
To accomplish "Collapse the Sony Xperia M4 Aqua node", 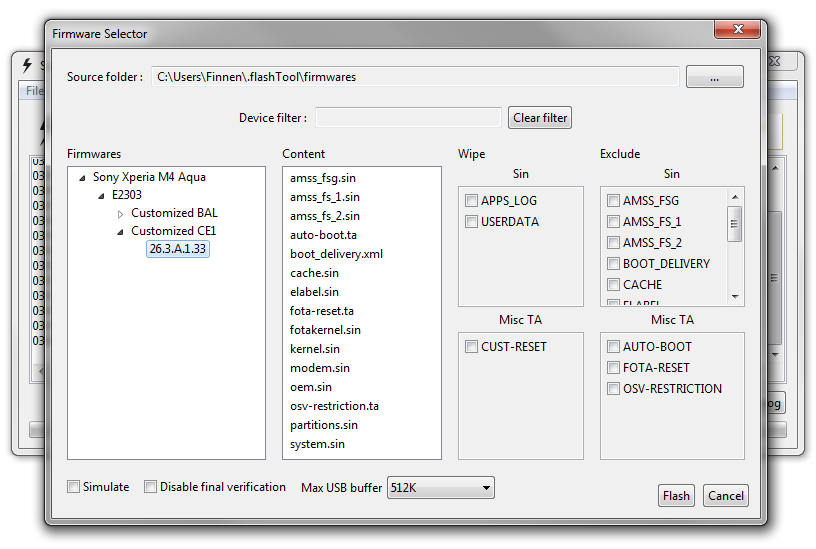I will 82,178.
